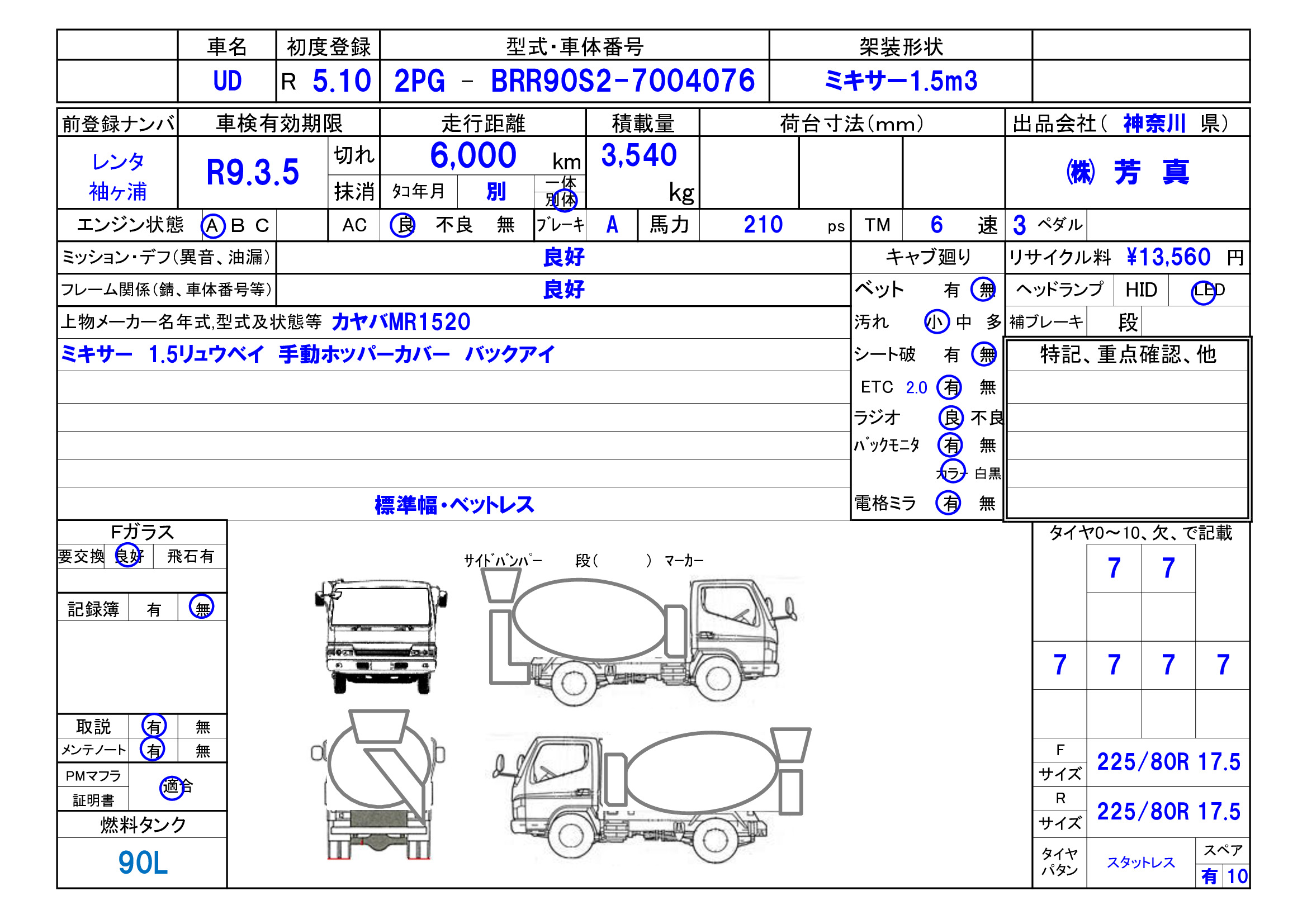Click the left side mixer truck diagram
The image size is (1307, 924).
coord(652,794)
